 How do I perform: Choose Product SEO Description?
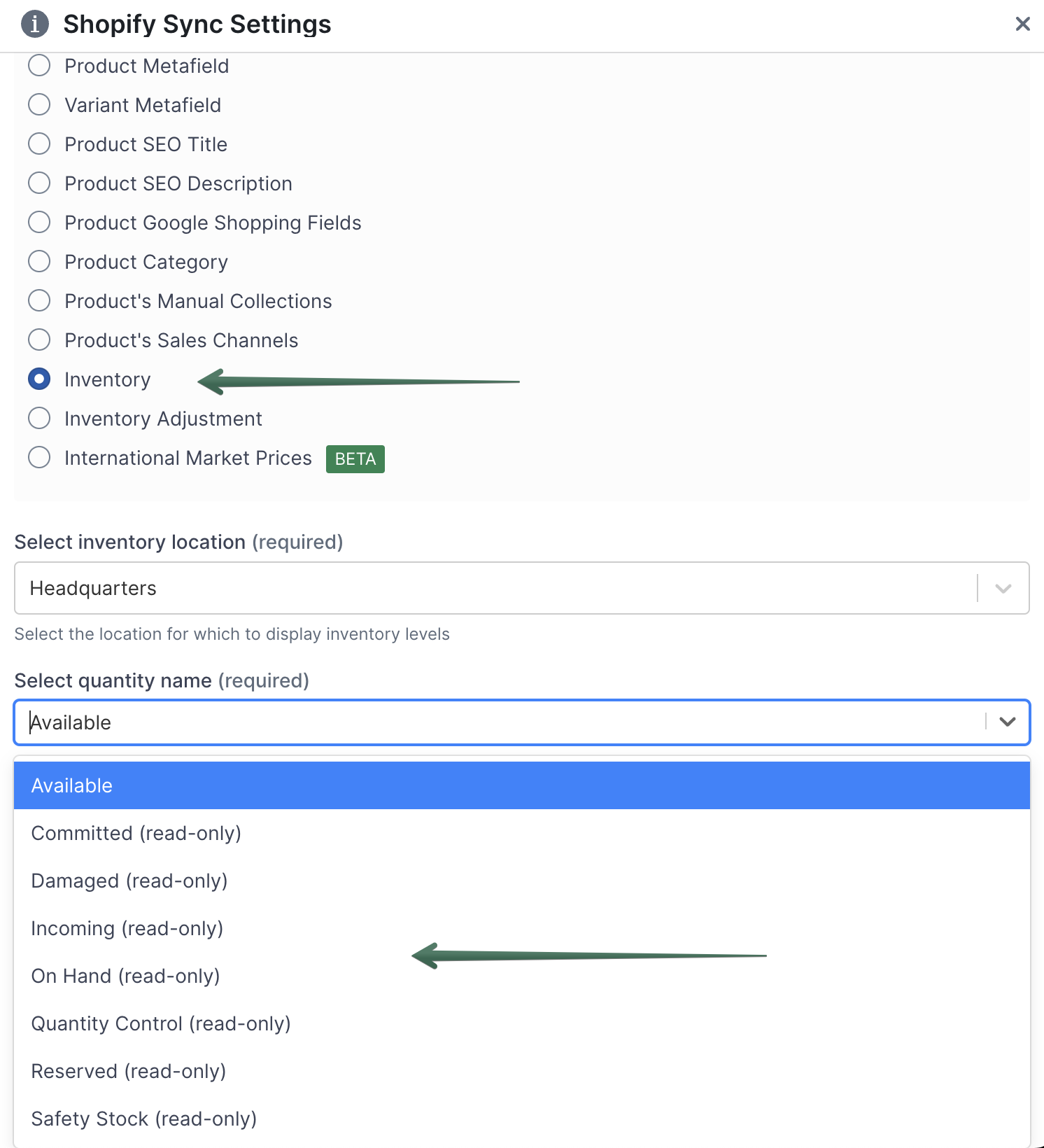click(x=39, y=183)
